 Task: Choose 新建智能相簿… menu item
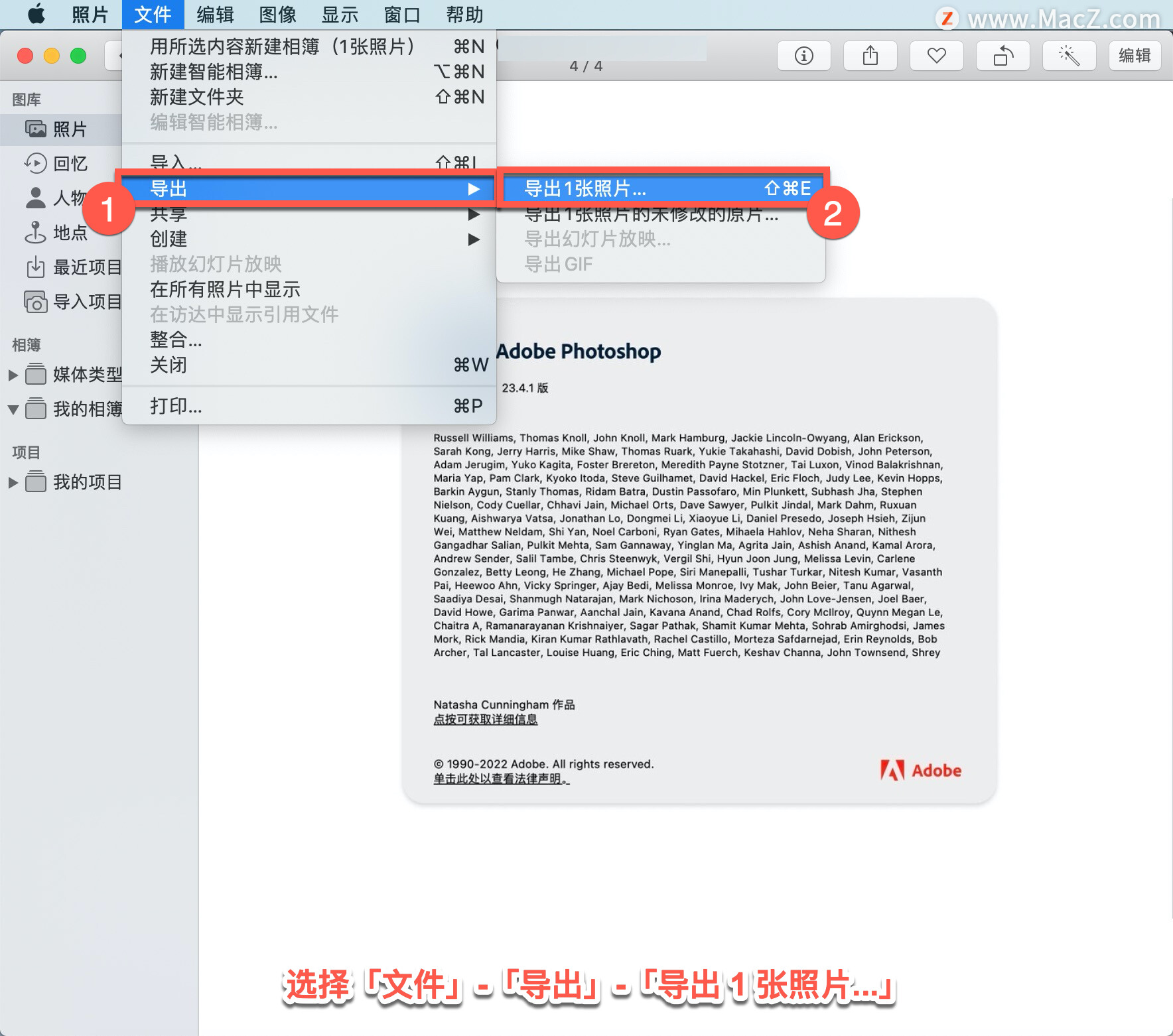pyautogui.click(x=309, y=72)
